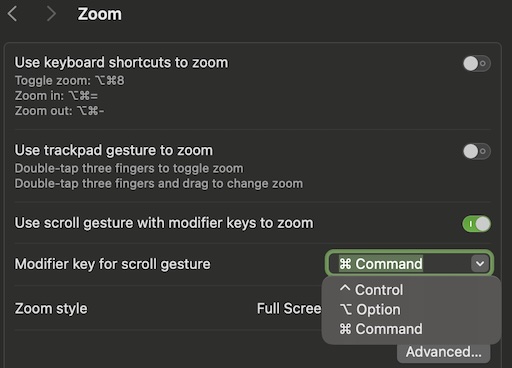Click the 'Modifier key for scroll gesture' label

coord(113,264)
